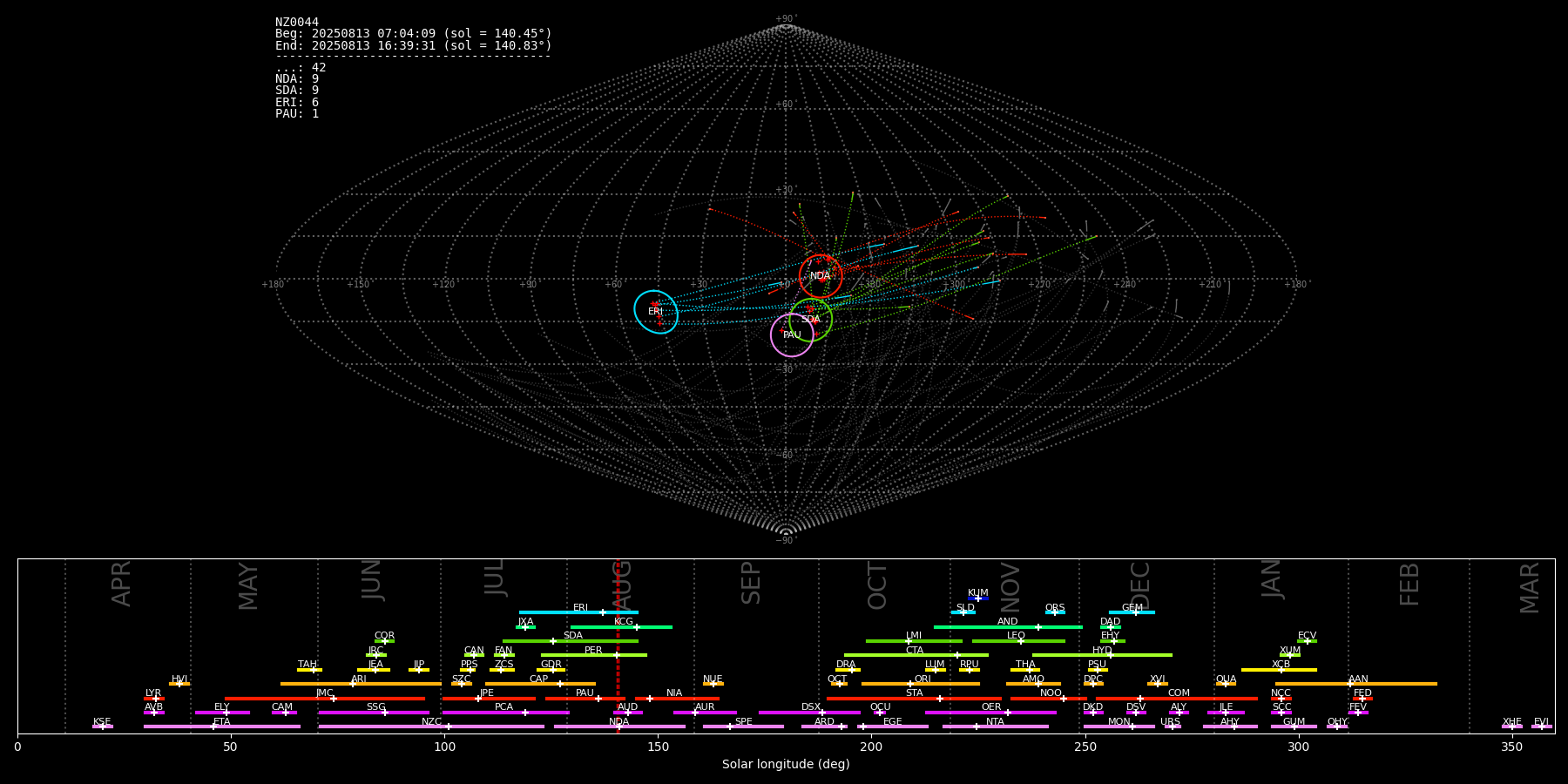Click the cyan ERI radiant circle on the sky map

656,312
